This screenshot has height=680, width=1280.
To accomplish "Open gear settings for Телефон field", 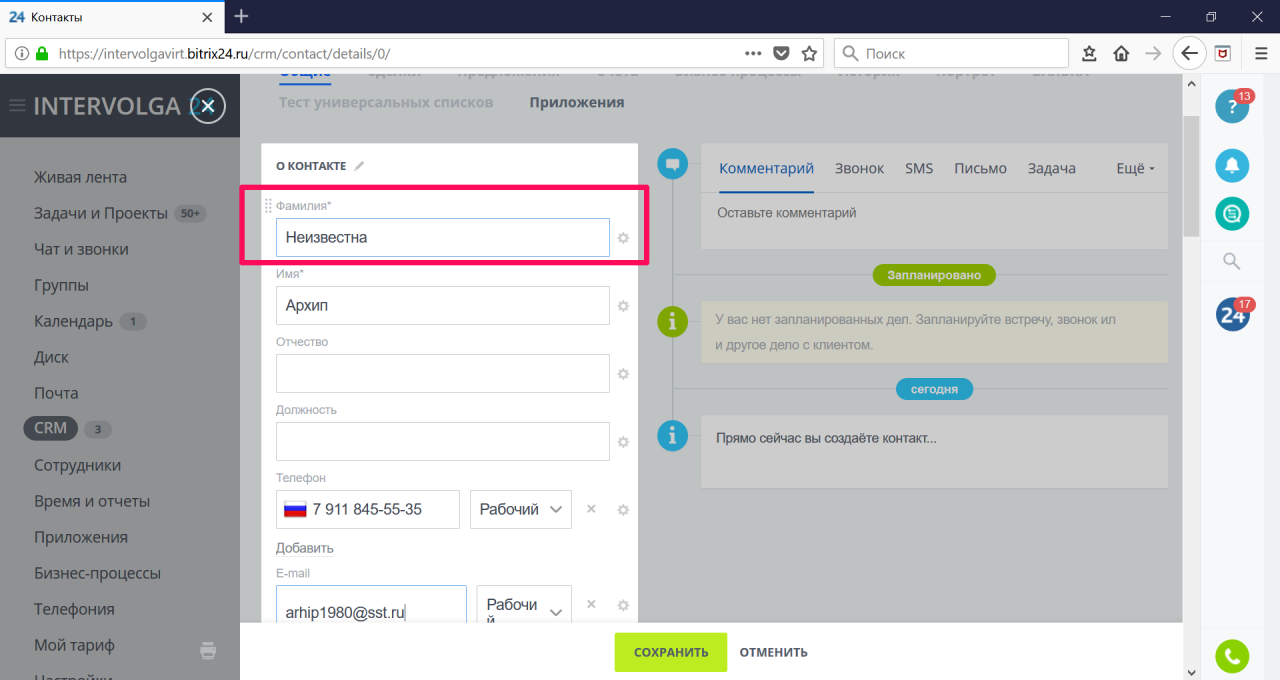I will (x=623, y=510).
